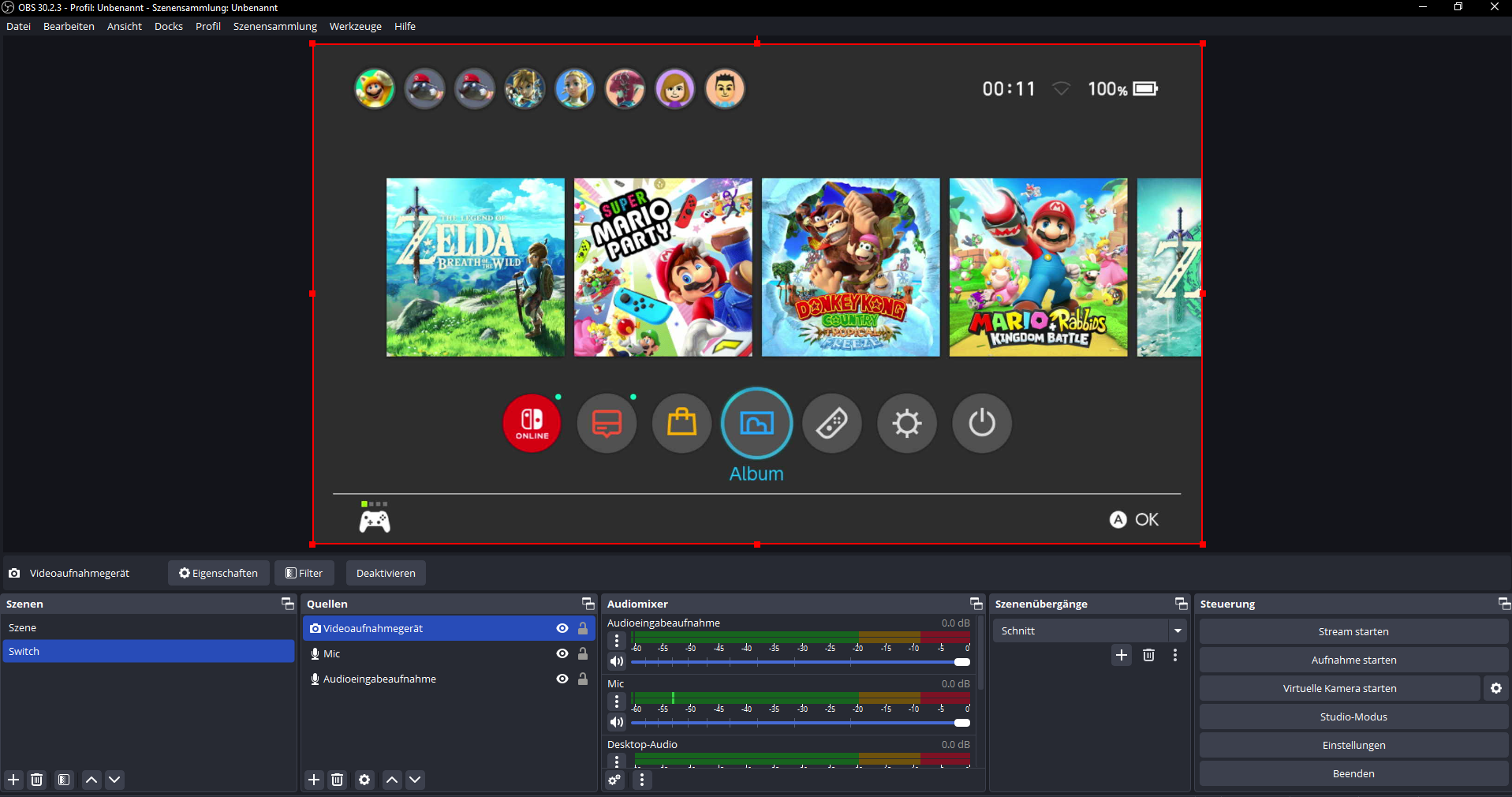
Task: Open the Schnitt transition dropdown
Action: [1178, 630]
